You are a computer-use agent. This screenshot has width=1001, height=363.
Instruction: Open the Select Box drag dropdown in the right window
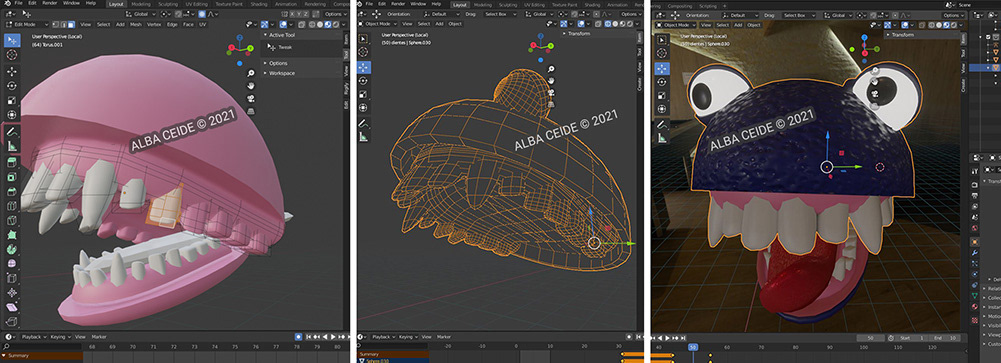click(799, 15)
